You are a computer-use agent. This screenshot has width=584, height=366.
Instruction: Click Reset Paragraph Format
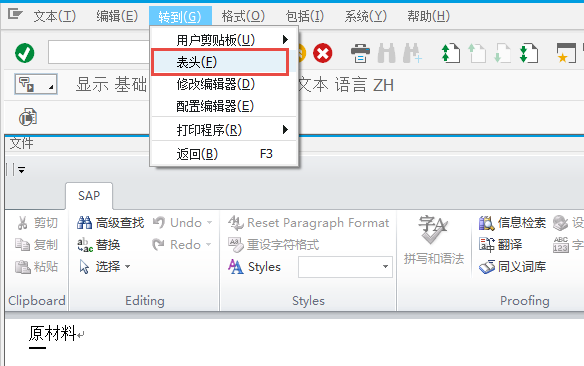tap(309, 223)
